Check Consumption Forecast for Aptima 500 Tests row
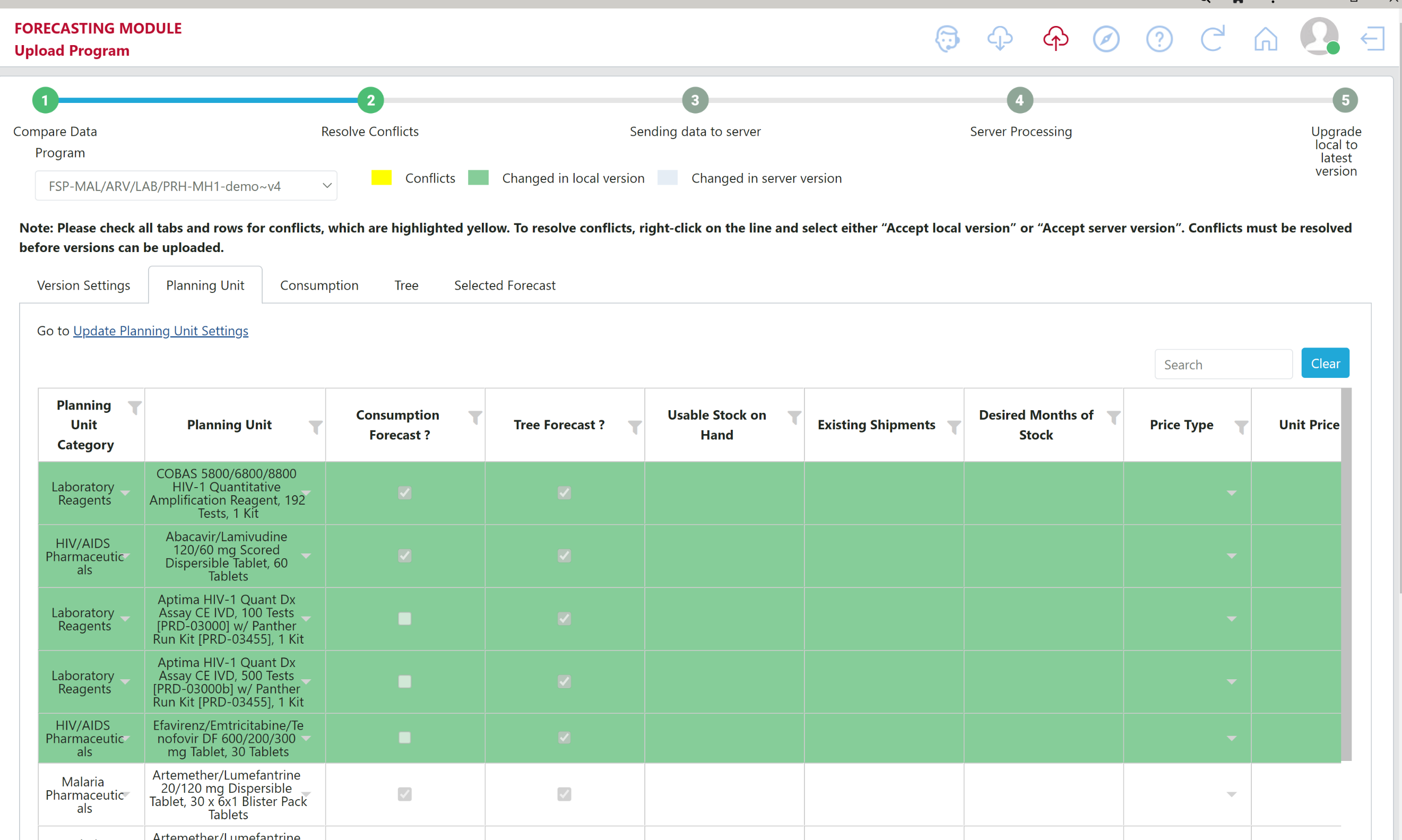The width and height of the screenshot is (1402, 840). click(405, 681)
